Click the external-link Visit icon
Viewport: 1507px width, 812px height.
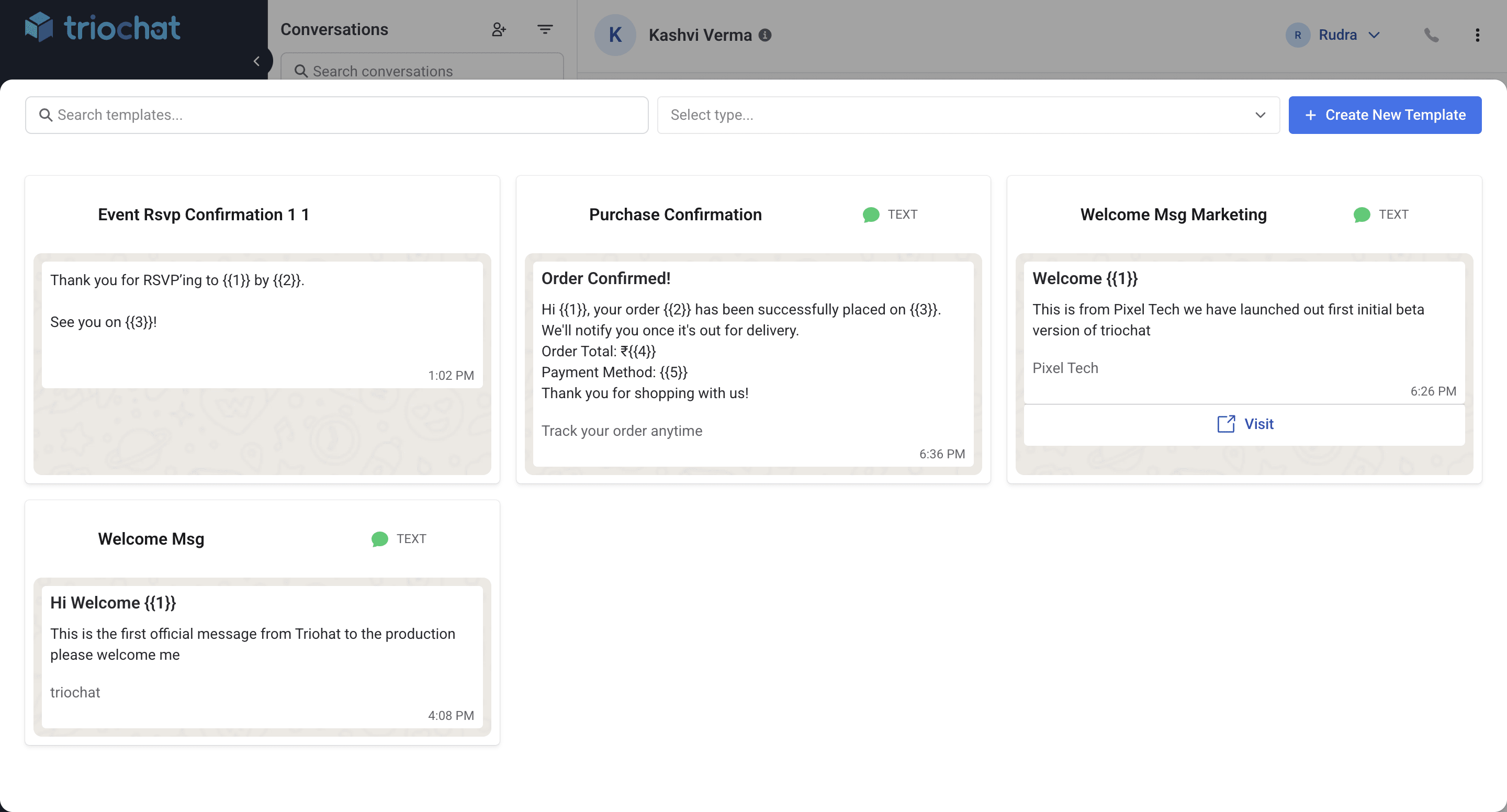[1225, 424]
